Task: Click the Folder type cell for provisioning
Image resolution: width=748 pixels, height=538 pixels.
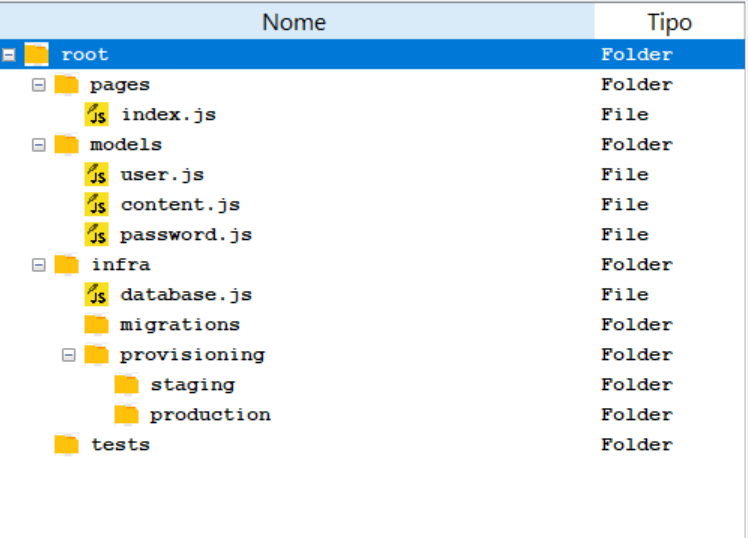Action: point(636,354)
